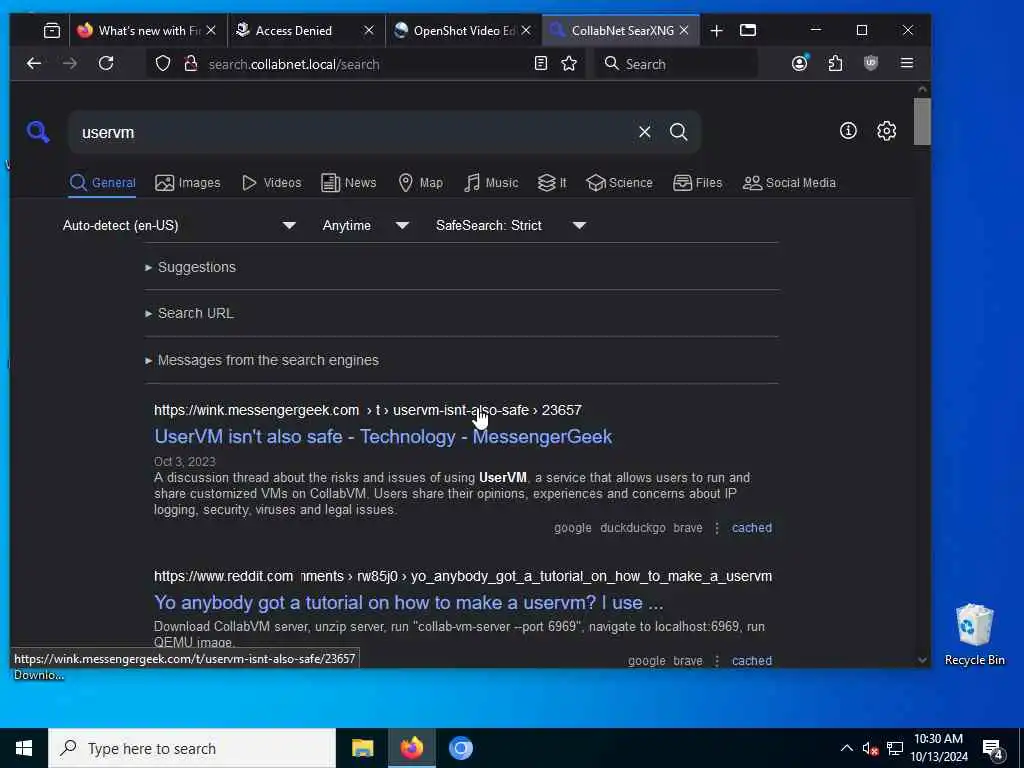Open the Auto-detect (en-US) language dropdown
Viewport: 1024px width, 768px height.
tap(180, 225)
